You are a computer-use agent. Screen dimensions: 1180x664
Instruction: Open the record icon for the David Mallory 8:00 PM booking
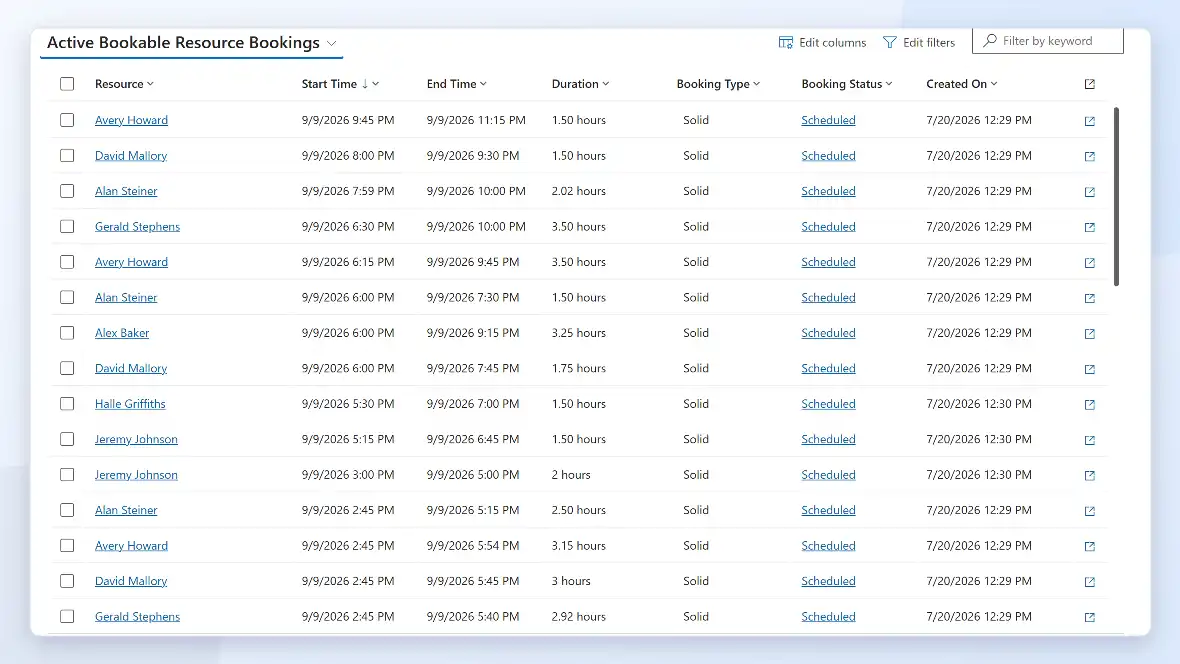click(1089, 156)
